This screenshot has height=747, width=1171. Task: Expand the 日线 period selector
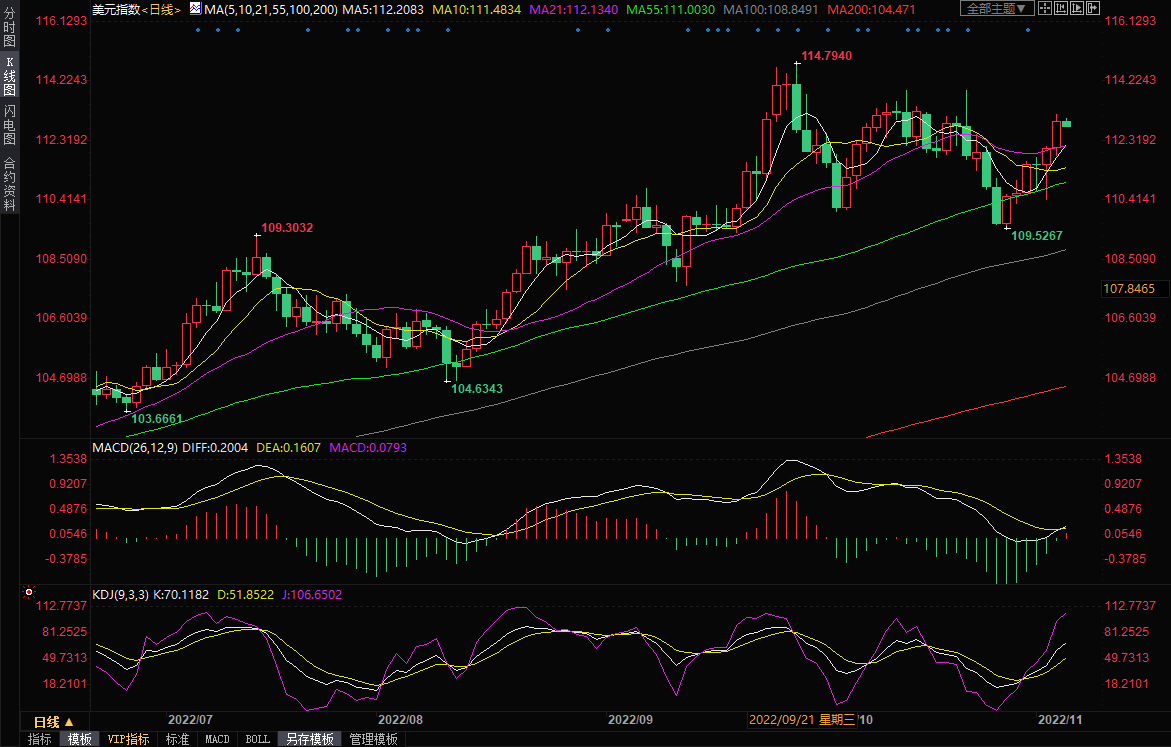pyautogui.click(x=54, y=721)
